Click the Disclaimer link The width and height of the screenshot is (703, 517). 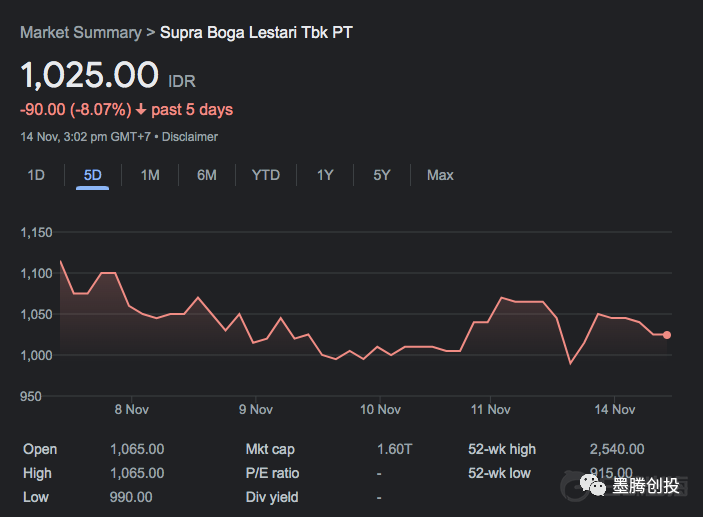click(x=190, y=136)
